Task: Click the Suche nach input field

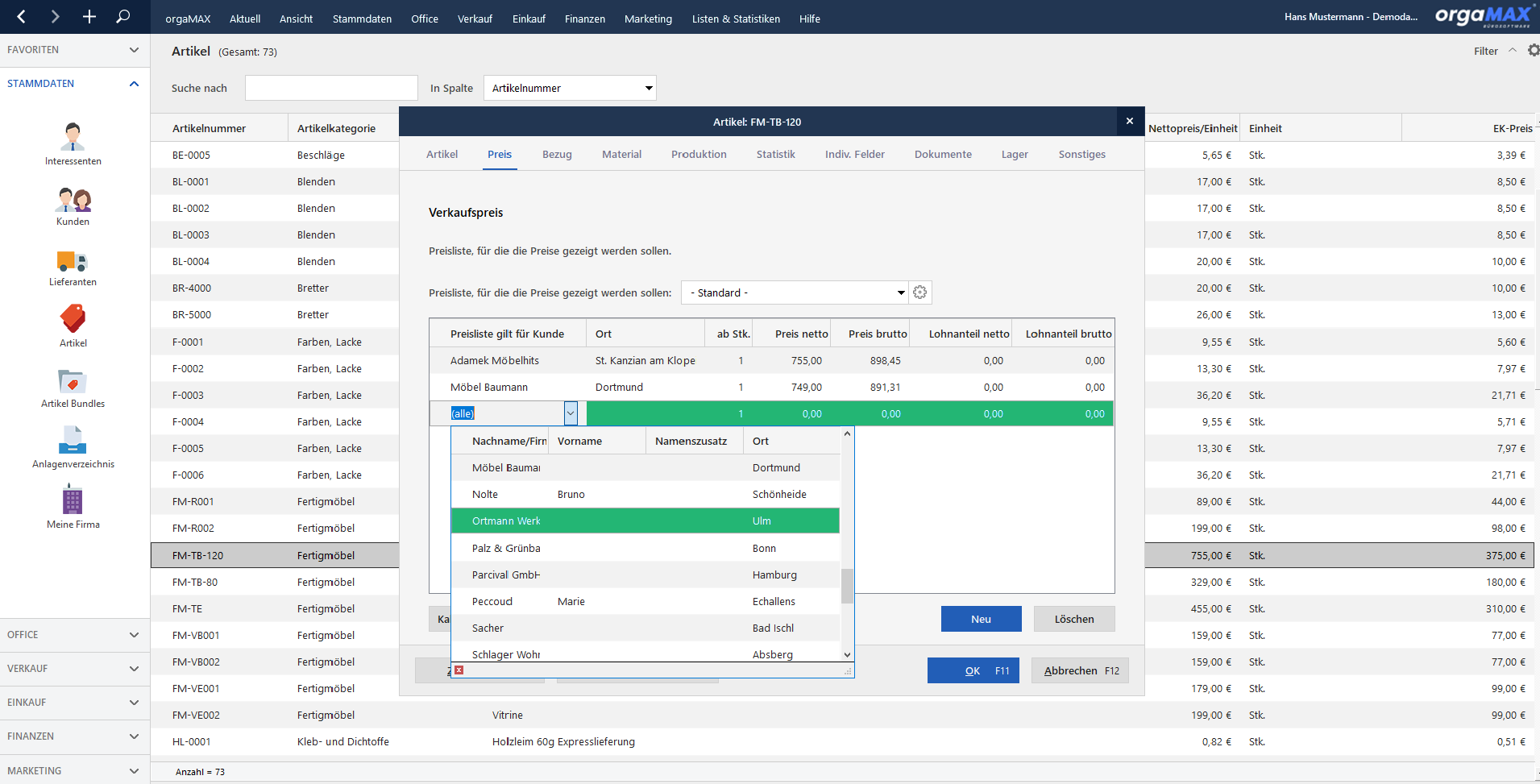Action: coord(331,88)
